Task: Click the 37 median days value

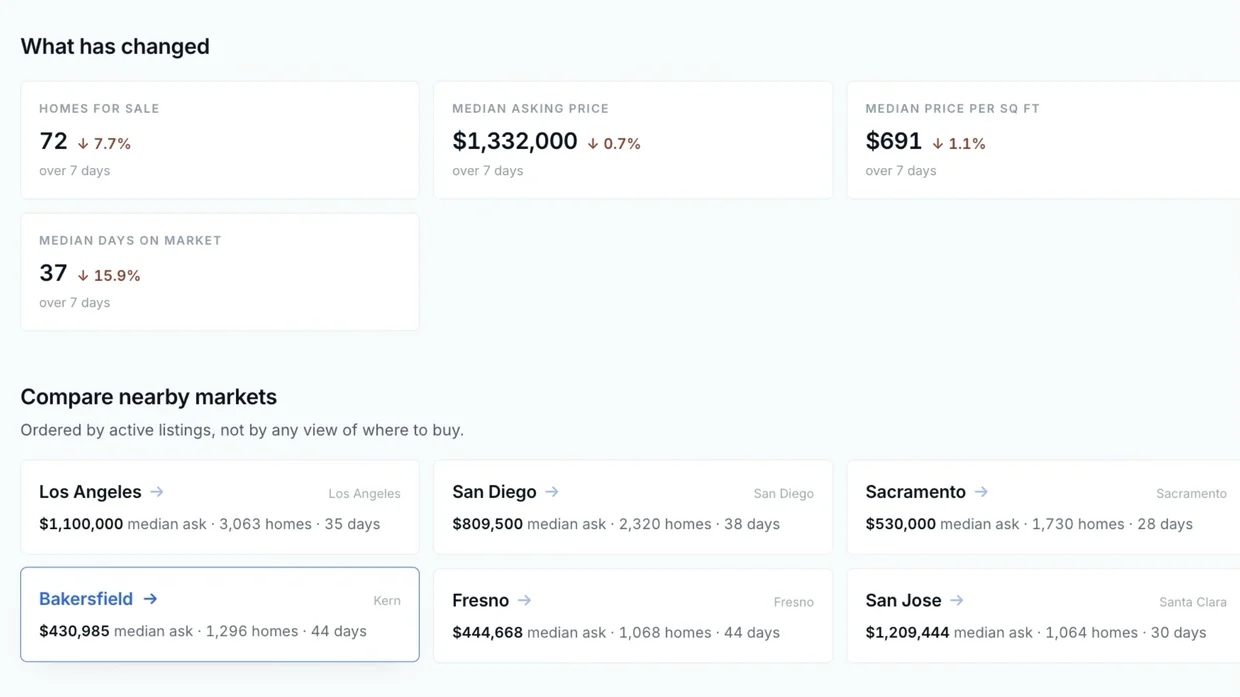Action: click(53, 273)
